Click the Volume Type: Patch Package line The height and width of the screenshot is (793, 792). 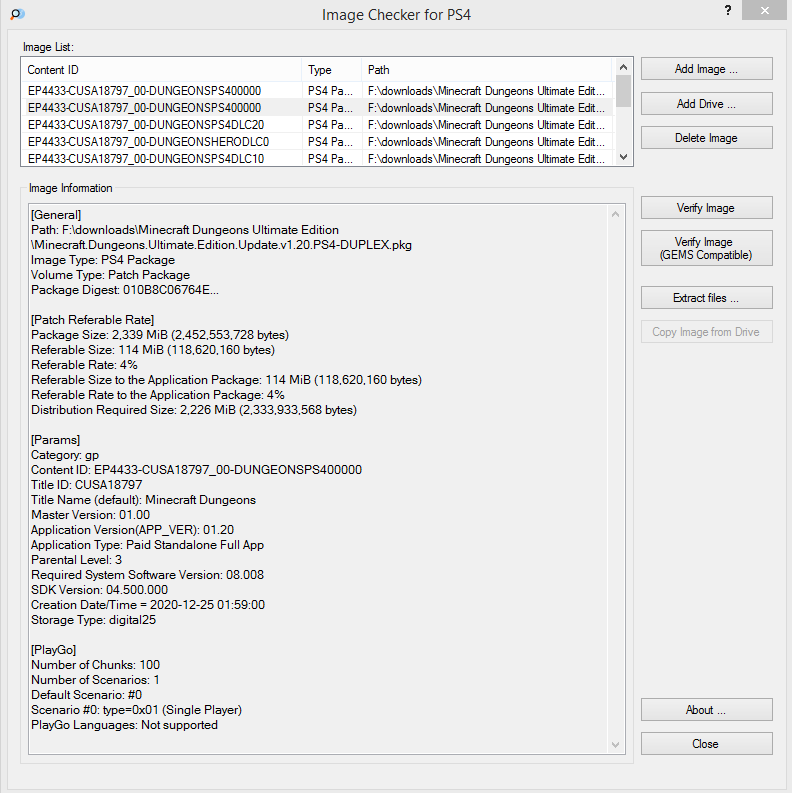click(x=110, y=275)
